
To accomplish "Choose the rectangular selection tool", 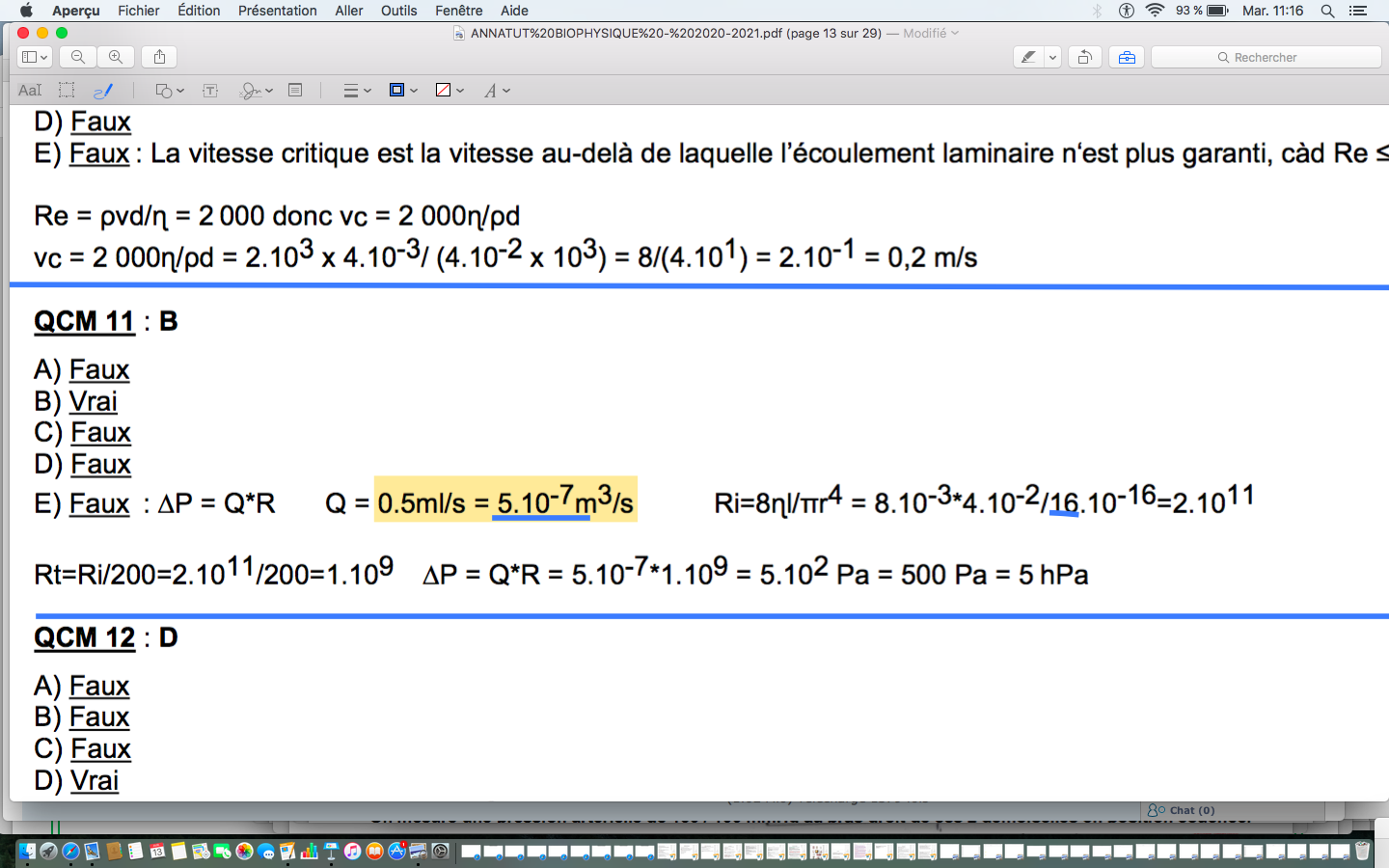I will pyautogui.click(x=67, y=91).
